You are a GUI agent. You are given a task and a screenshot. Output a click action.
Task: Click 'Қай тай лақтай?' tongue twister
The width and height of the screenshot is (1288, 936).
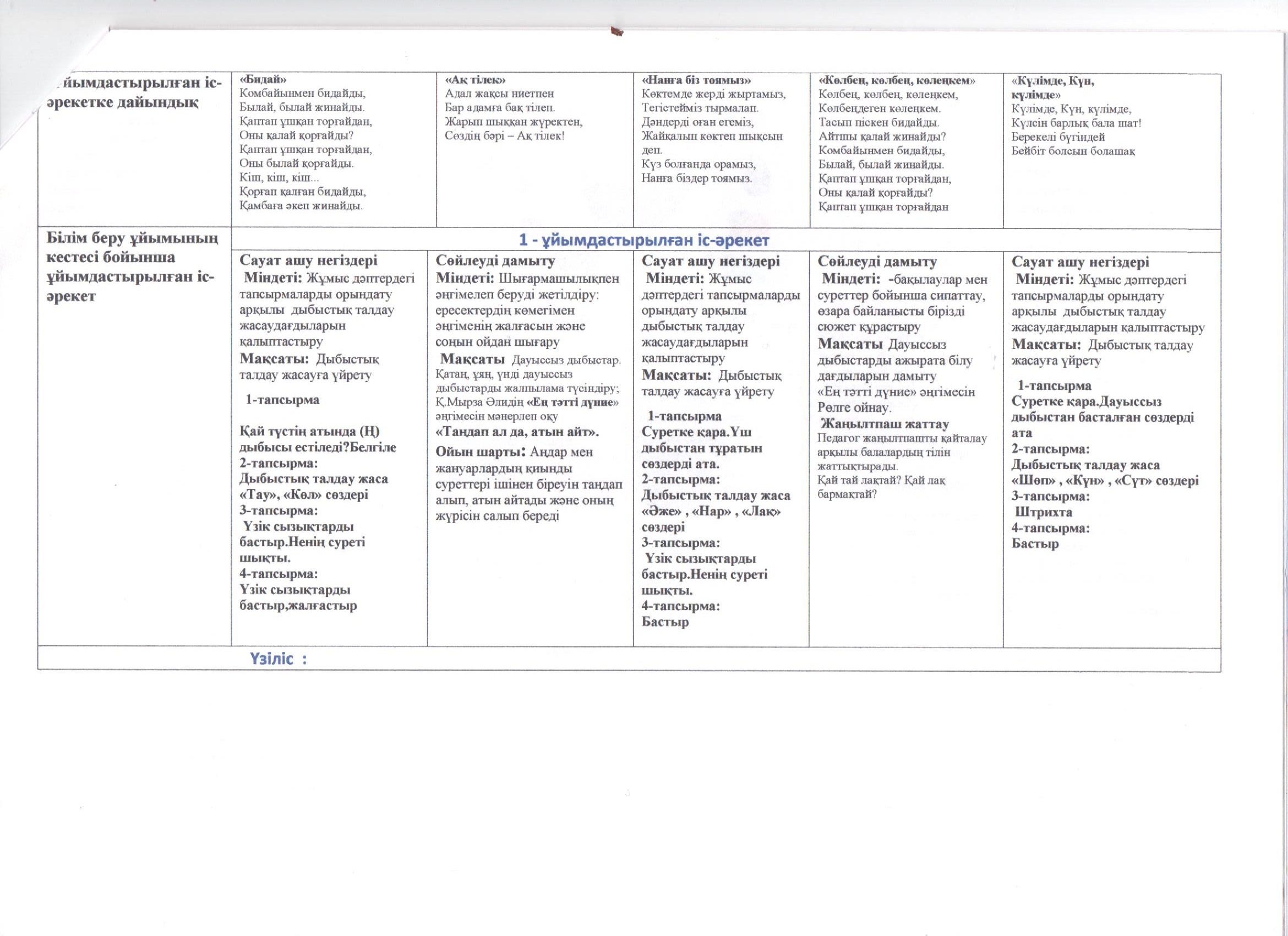click(857, 481)
